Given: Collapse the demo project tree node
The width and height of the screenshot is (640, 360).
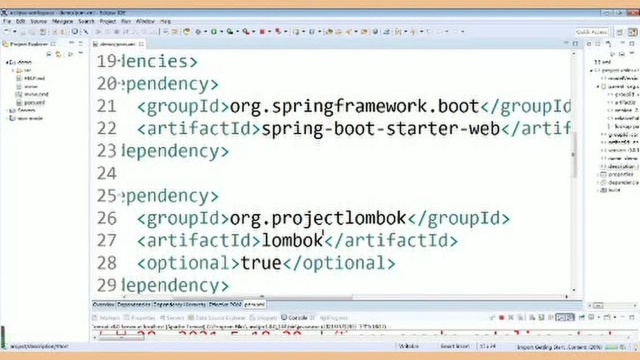Looking at the screenshot, I should 7,62.
